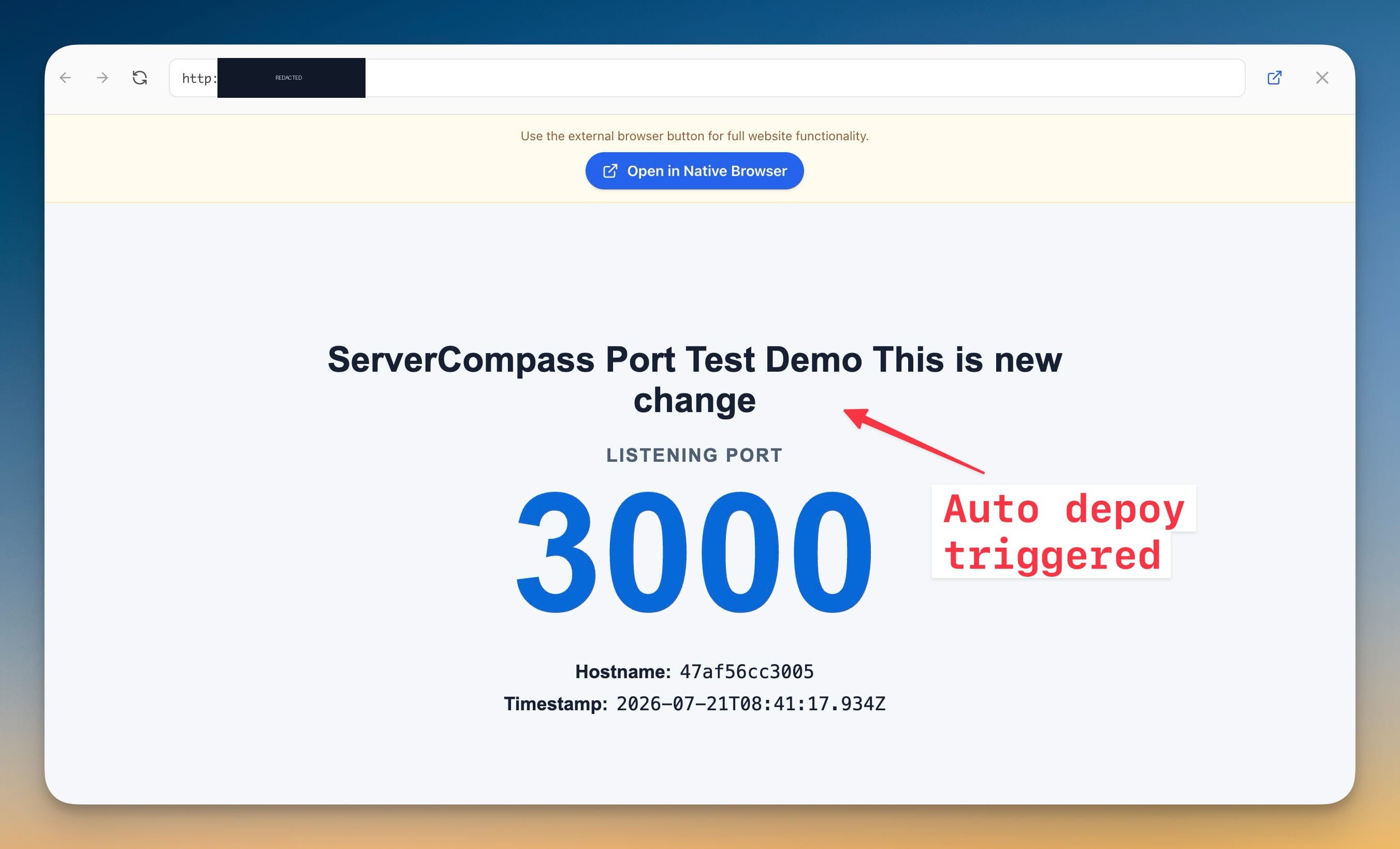The width and height of the screenshot is (1400, 849).
Task: Click the ServerCompass Port Test Demo heading
Action: click(x=694, y=379)
